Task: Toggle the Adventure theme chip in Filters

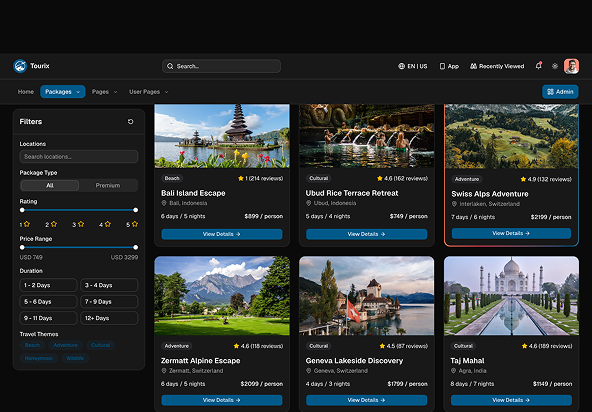Action: coord(65,345)
